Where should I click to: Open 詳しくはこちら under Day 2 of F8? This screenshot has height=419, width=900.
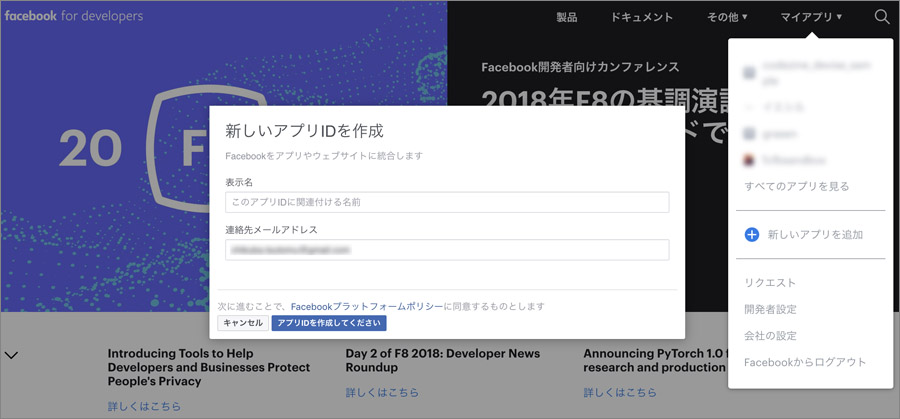[382, 393]
